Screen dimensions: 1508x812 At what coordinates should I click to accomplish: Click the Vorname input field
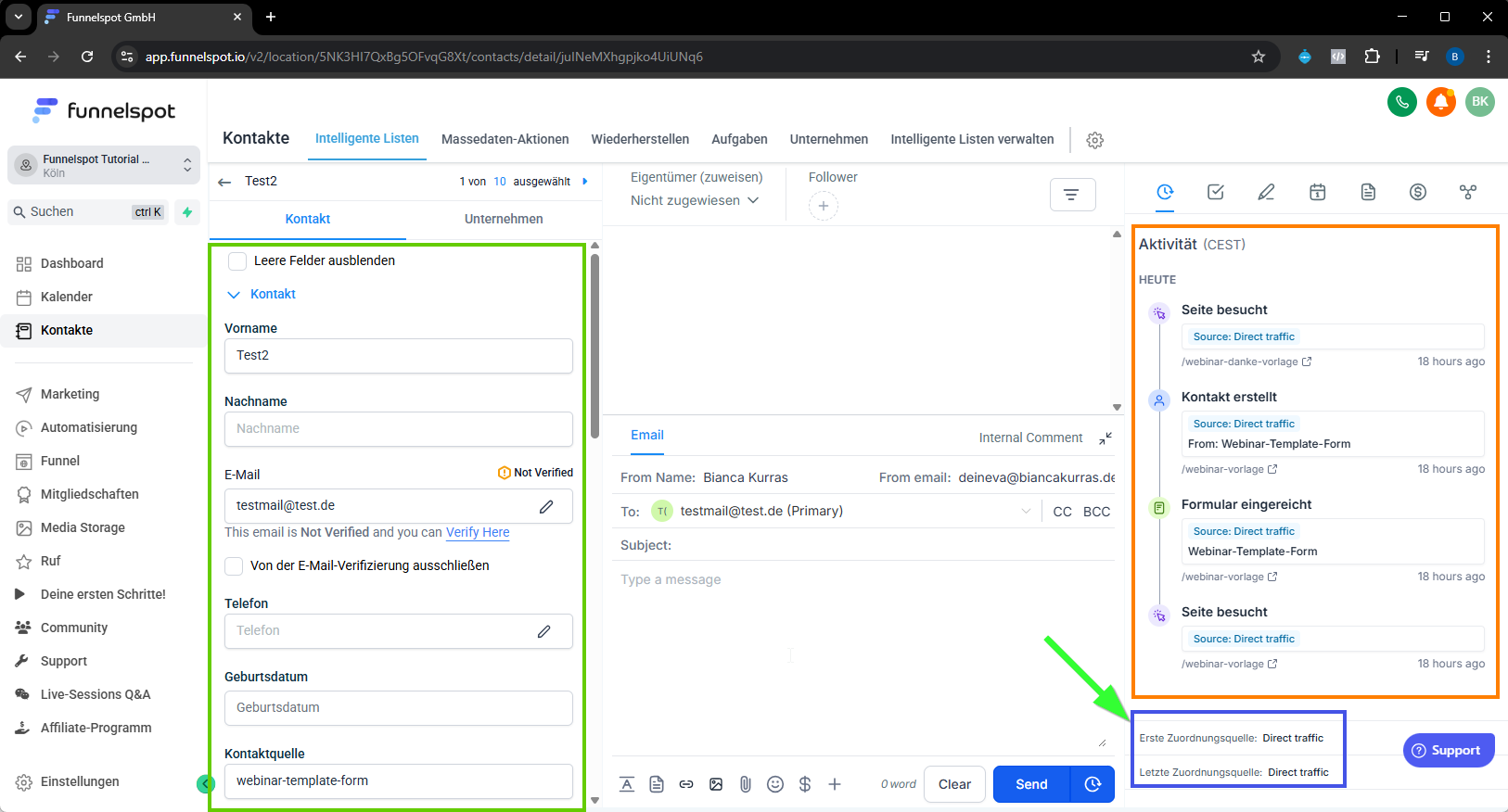(399, 356)
